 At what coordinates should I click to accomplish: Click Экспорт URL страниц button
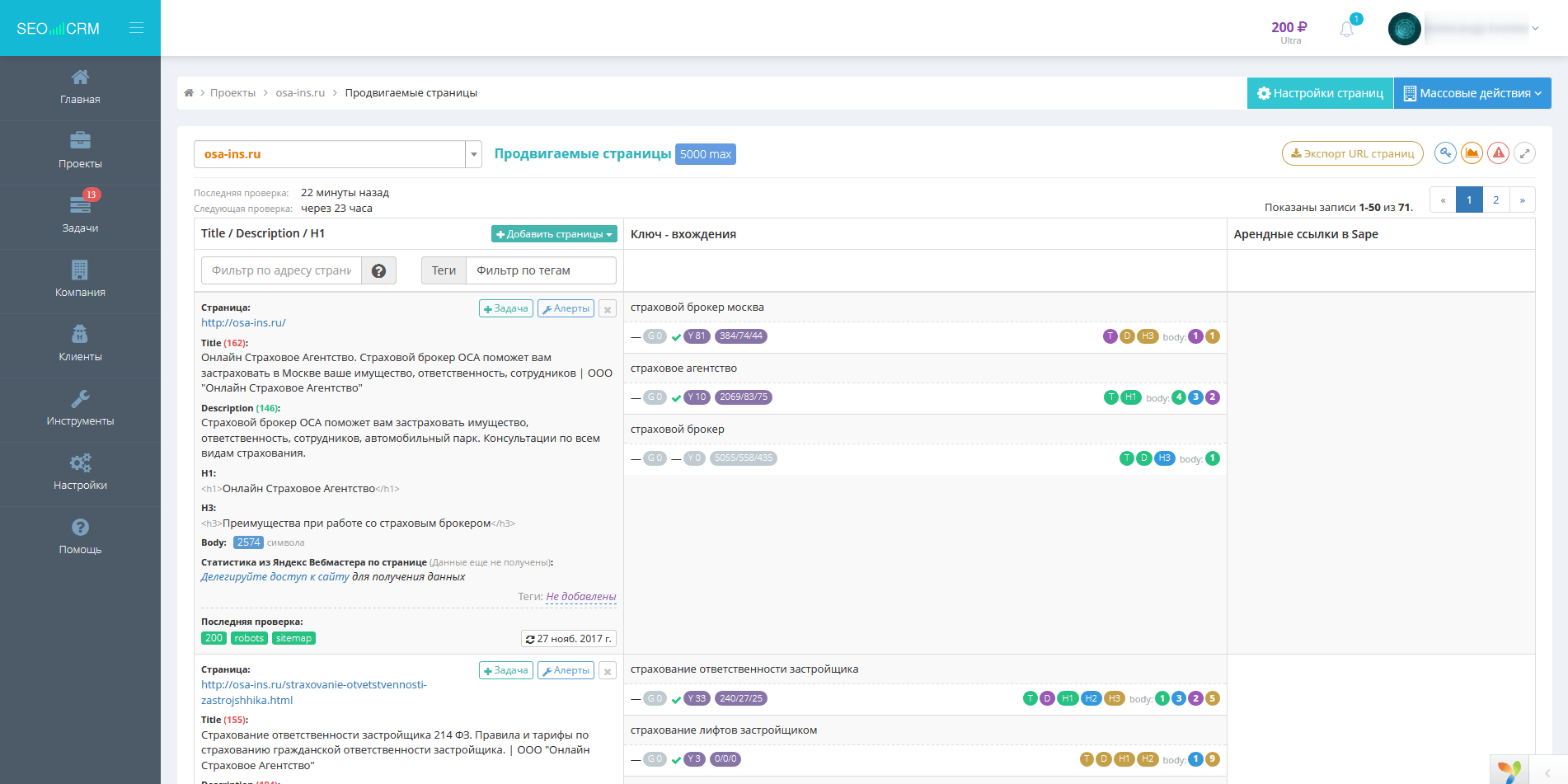(1352, 154)
